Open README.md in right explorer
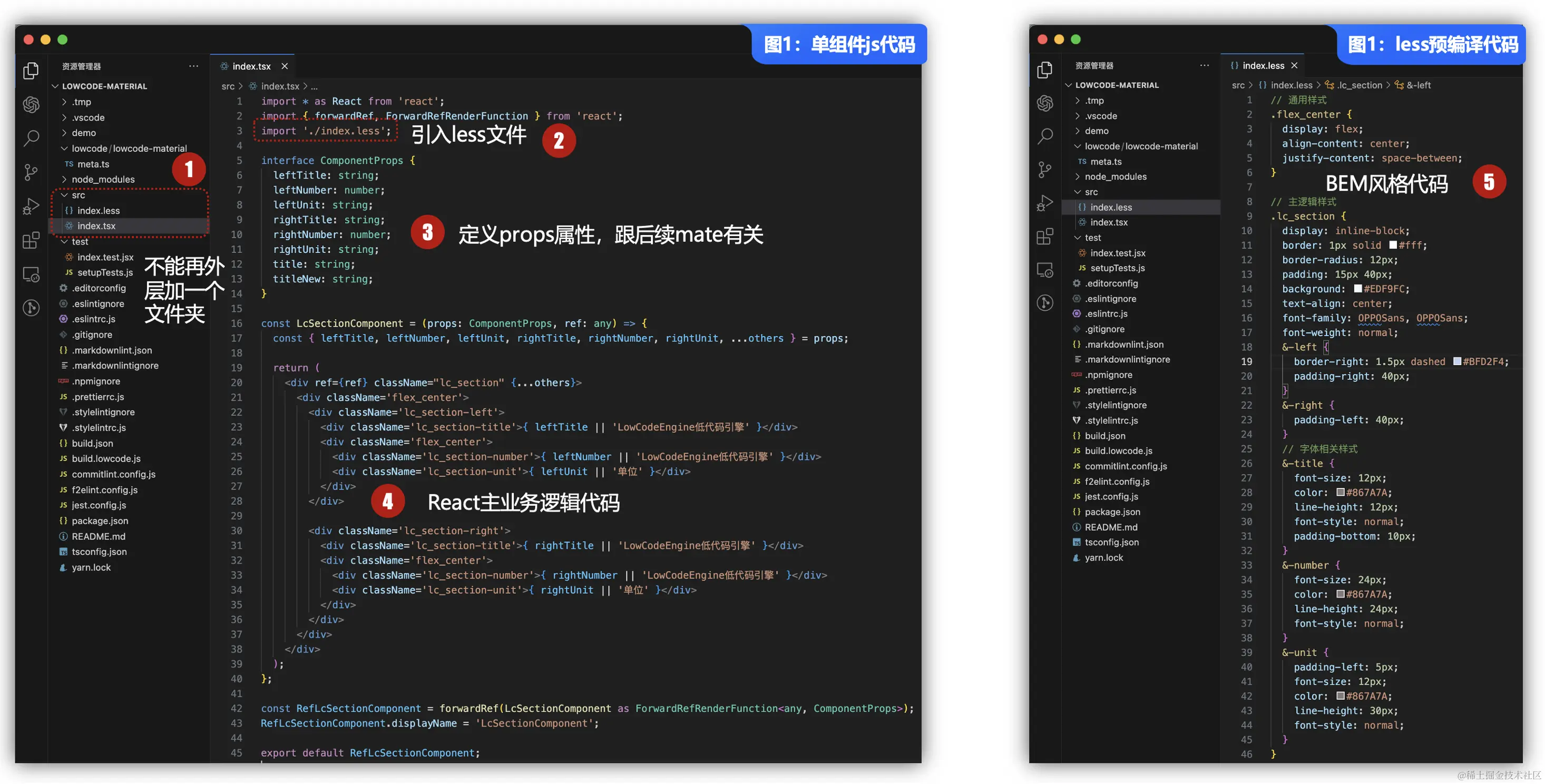Image resolution: width=1545 pixels, height=784 pixels. pos(1110,527)
